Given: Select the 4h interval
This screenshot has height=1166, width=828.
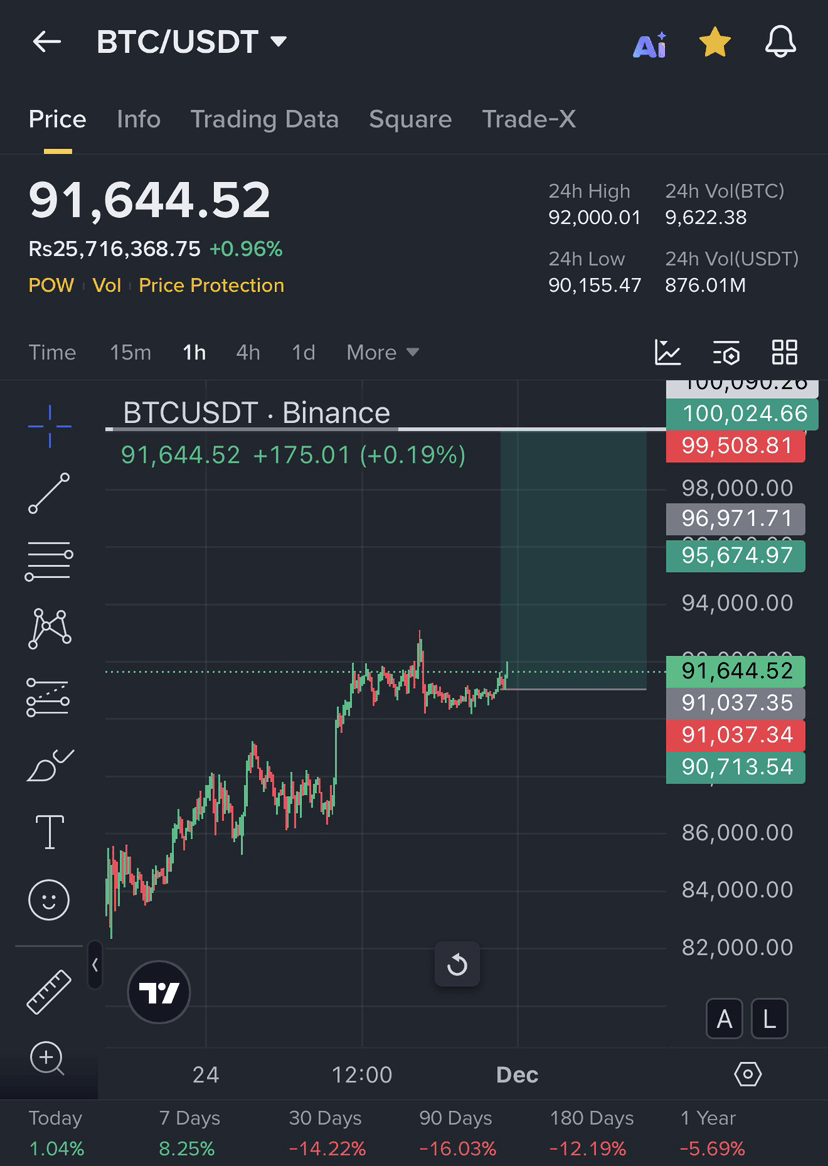Looking at the screenshot, I should coord(248,352).
